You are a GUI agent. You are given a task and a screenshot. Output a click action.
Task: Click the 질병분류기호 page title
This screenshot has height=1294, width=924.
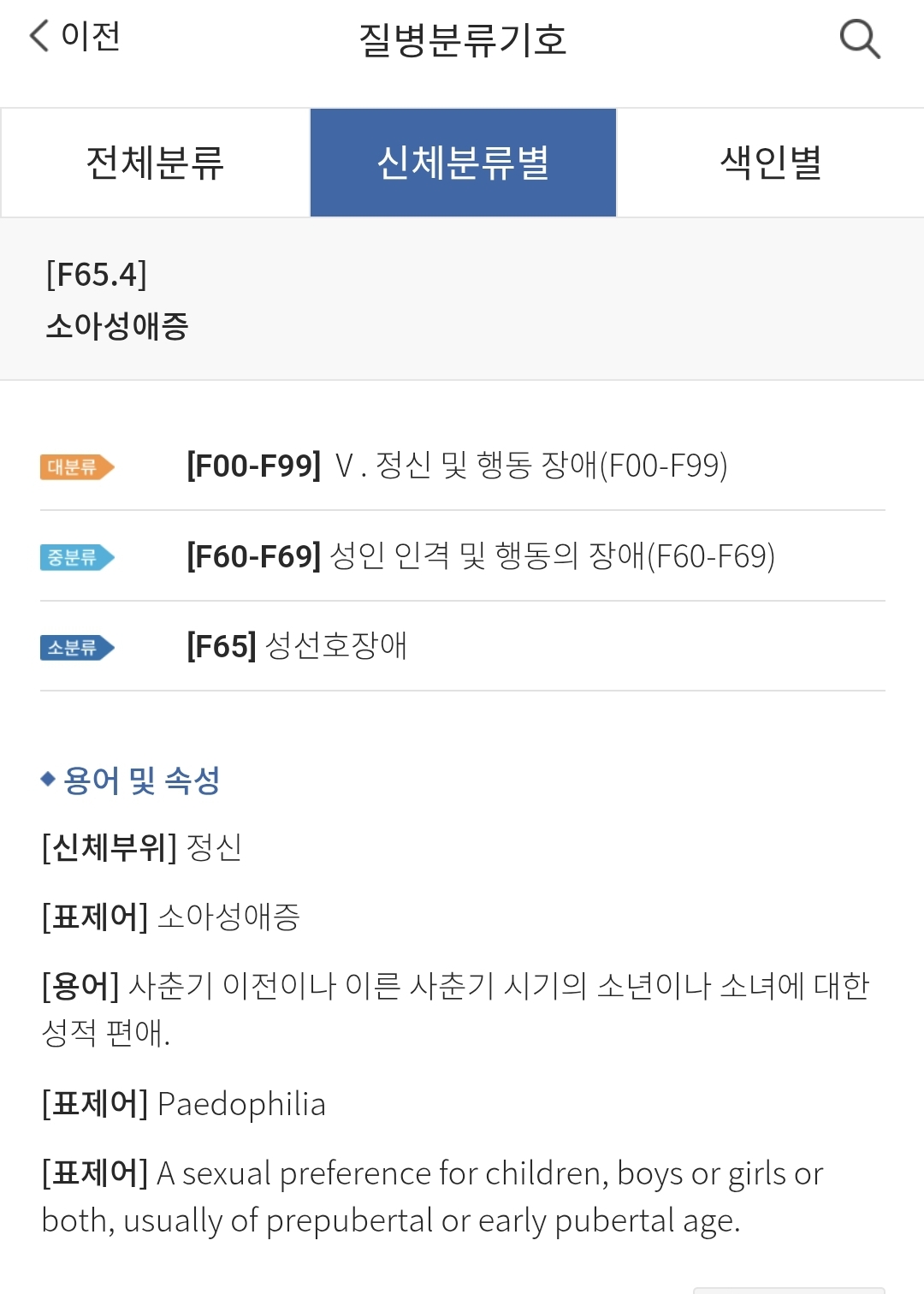click(463, 39)
